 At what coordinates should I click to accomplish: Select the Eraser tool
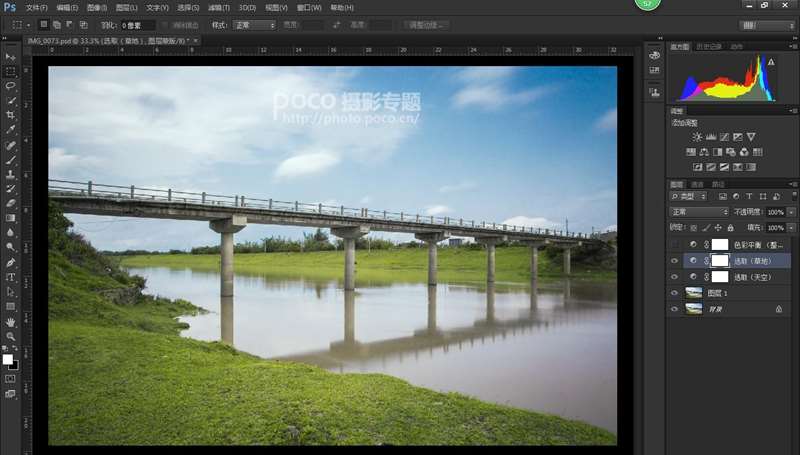click(x=11, y=203)
